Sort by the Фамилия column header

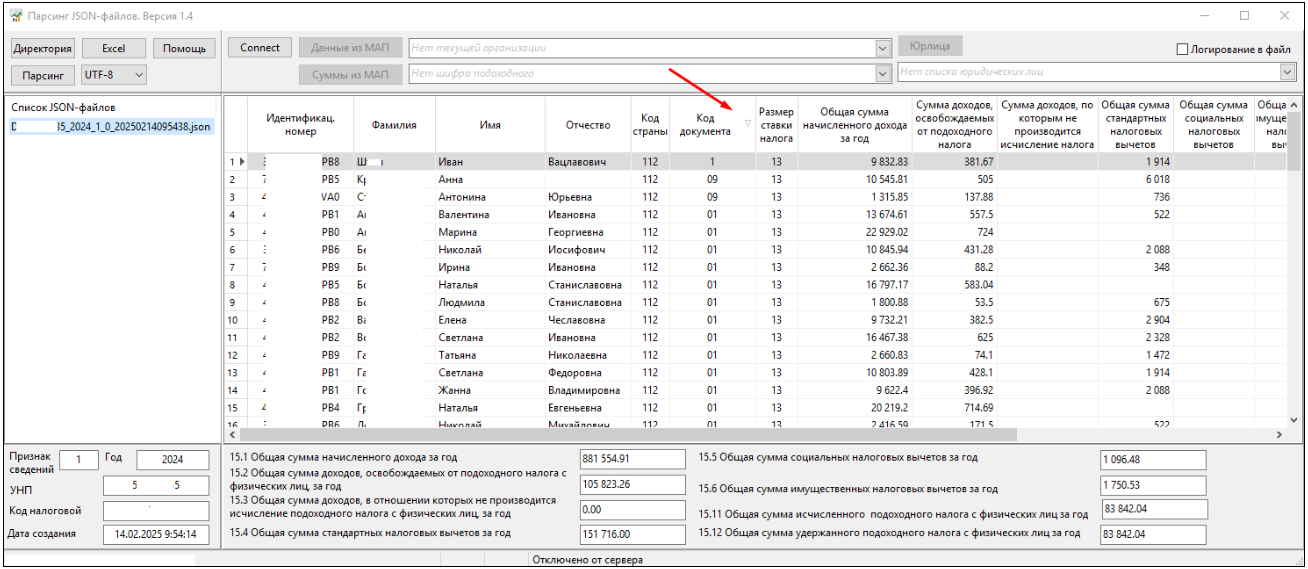click(x=394, y=125)
